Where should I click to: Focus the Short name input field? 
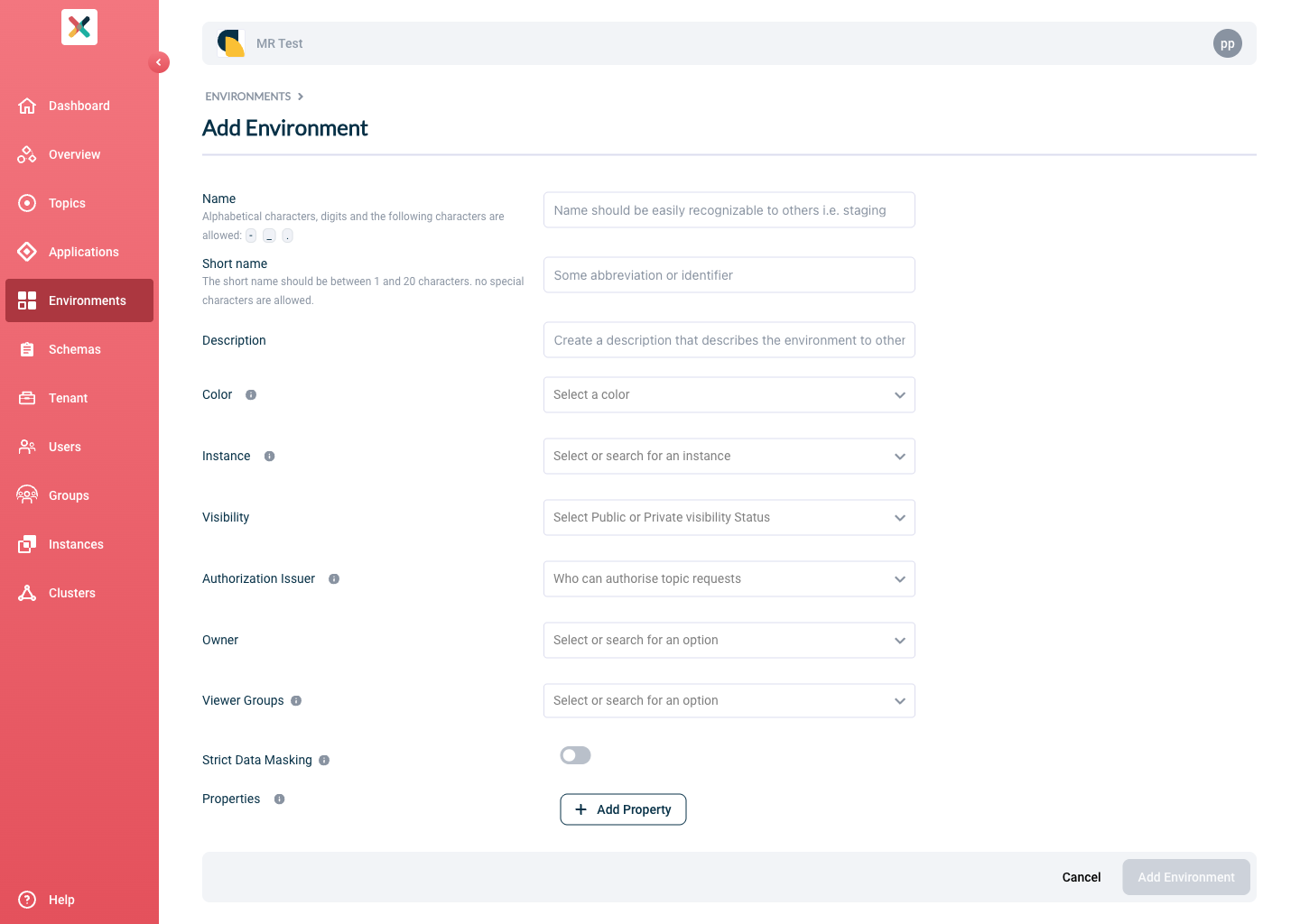(729, 275)
